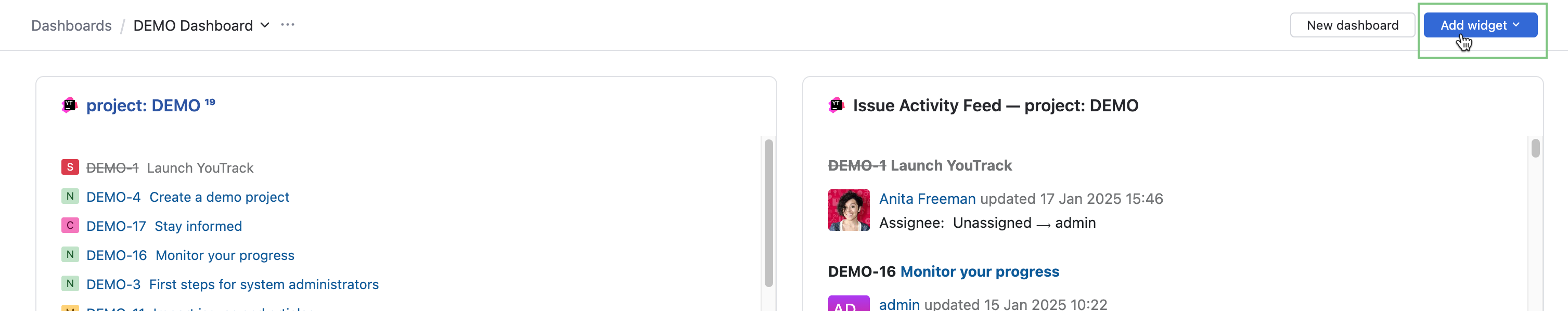Click the green N priority icon for DEMO-4
Screen dimensions: 1568x311
(70, 197)
